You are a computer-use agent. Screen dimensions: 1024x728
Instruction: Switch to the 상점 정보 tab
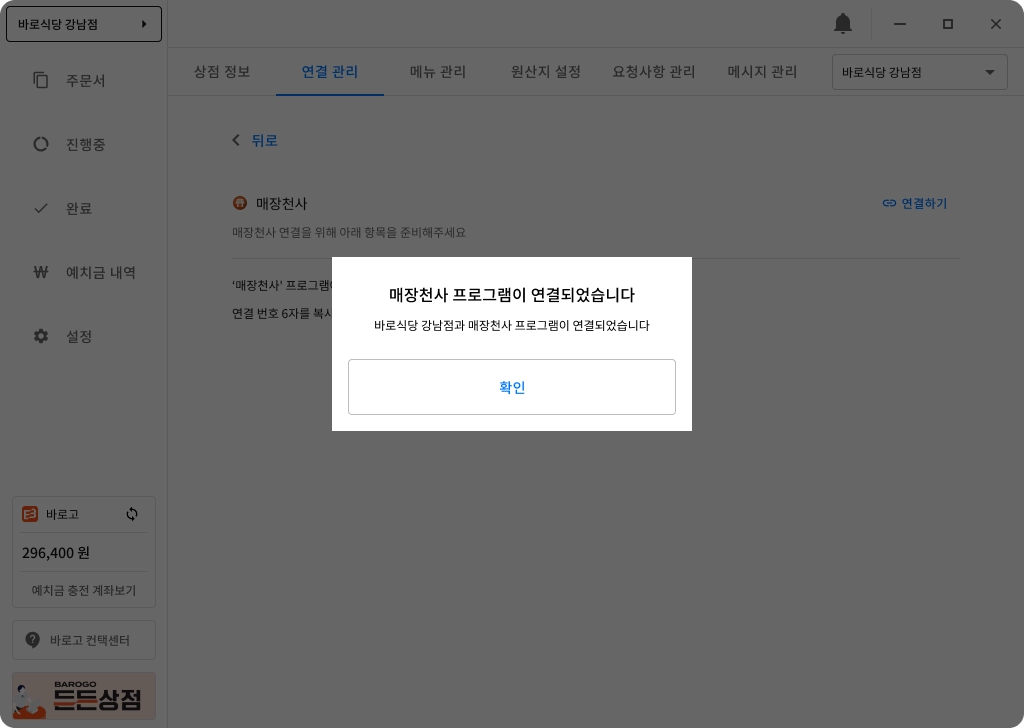click(222, 72)
